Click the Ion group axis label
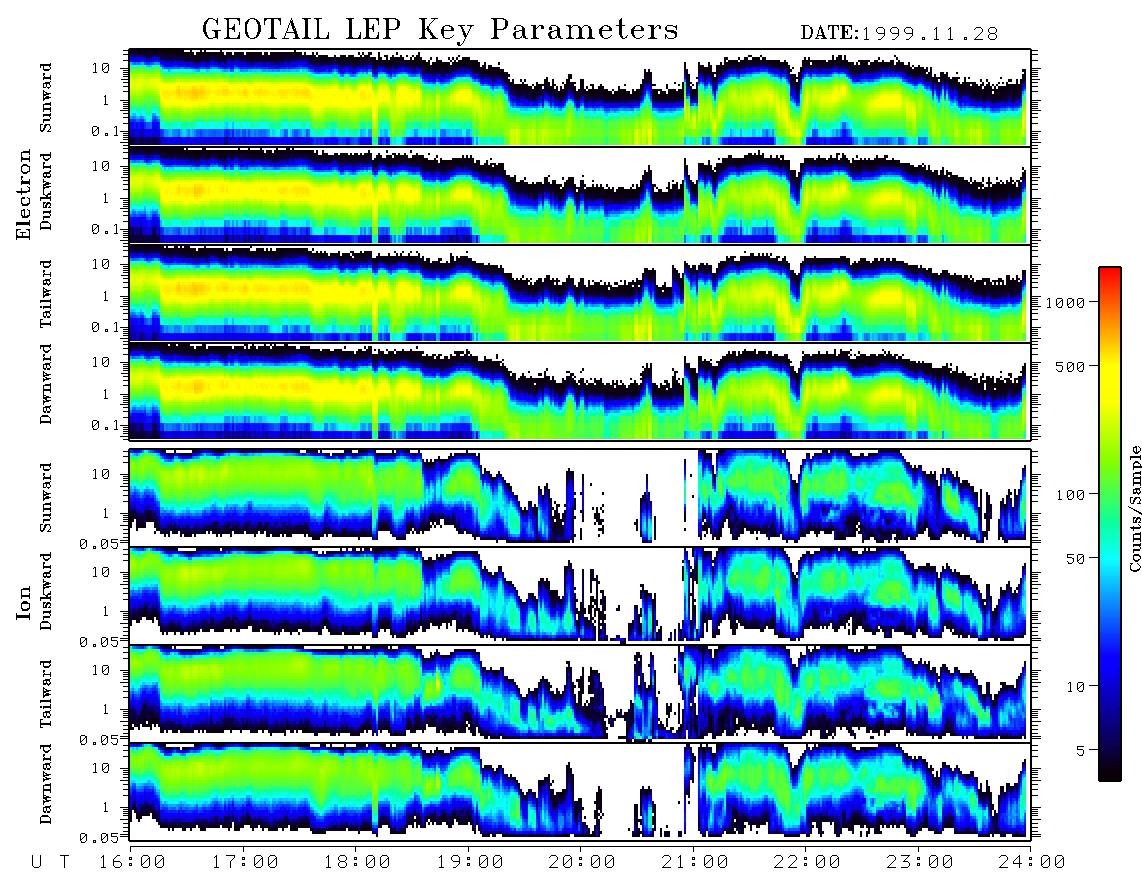Viewport: 1142px width, 880px height. (x=24, y=603)
